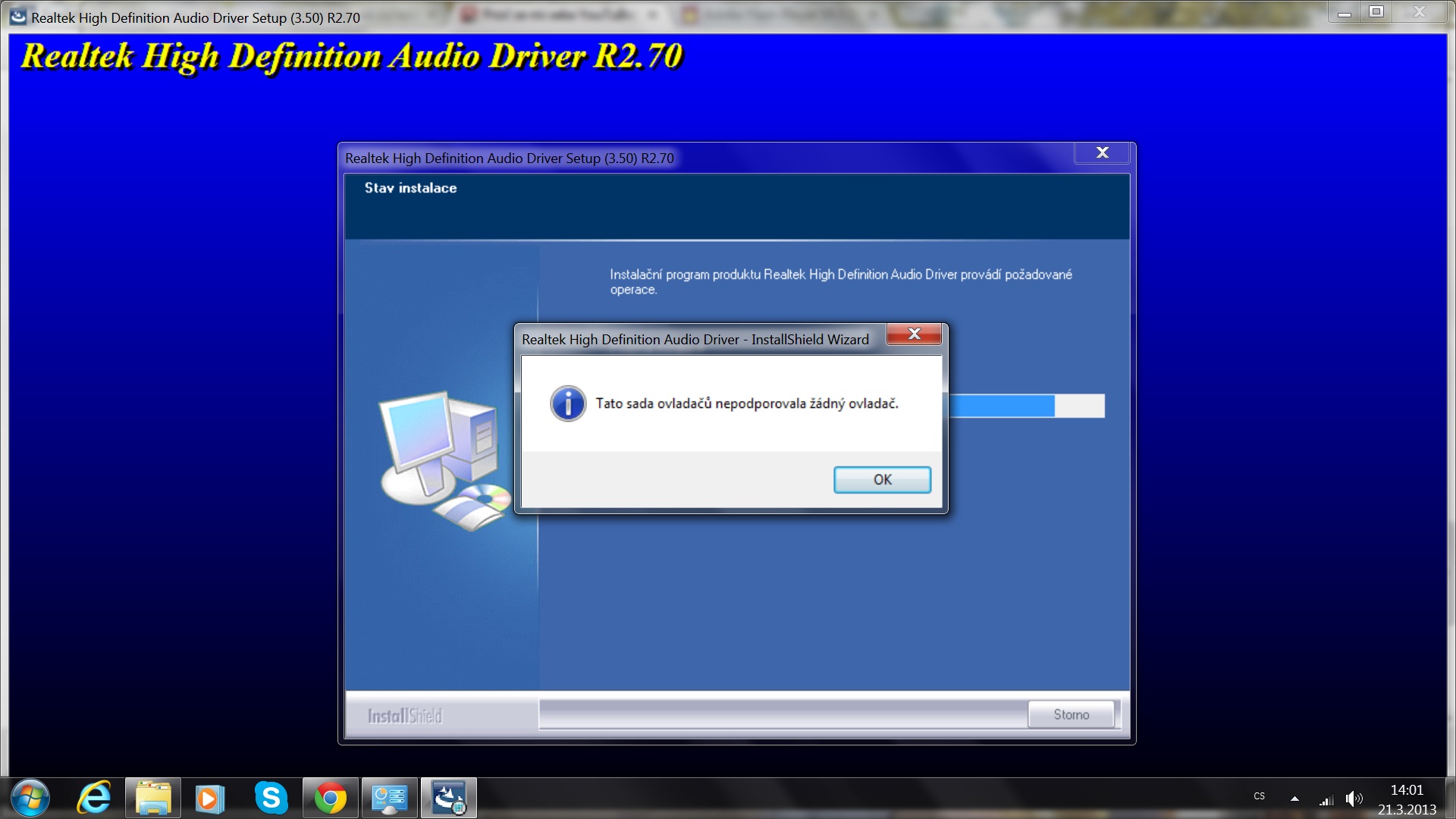
Task: Click the Storno cancel button
Action: 1071,714
